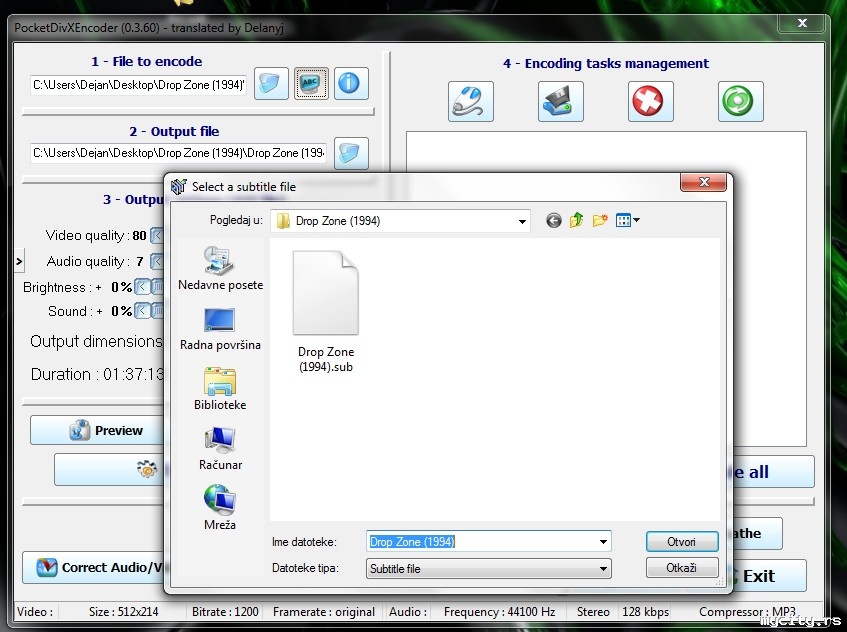Click the Preview button
Image resolution: width=847 pixels, height=632 pixels.
(x=97, y=431)
